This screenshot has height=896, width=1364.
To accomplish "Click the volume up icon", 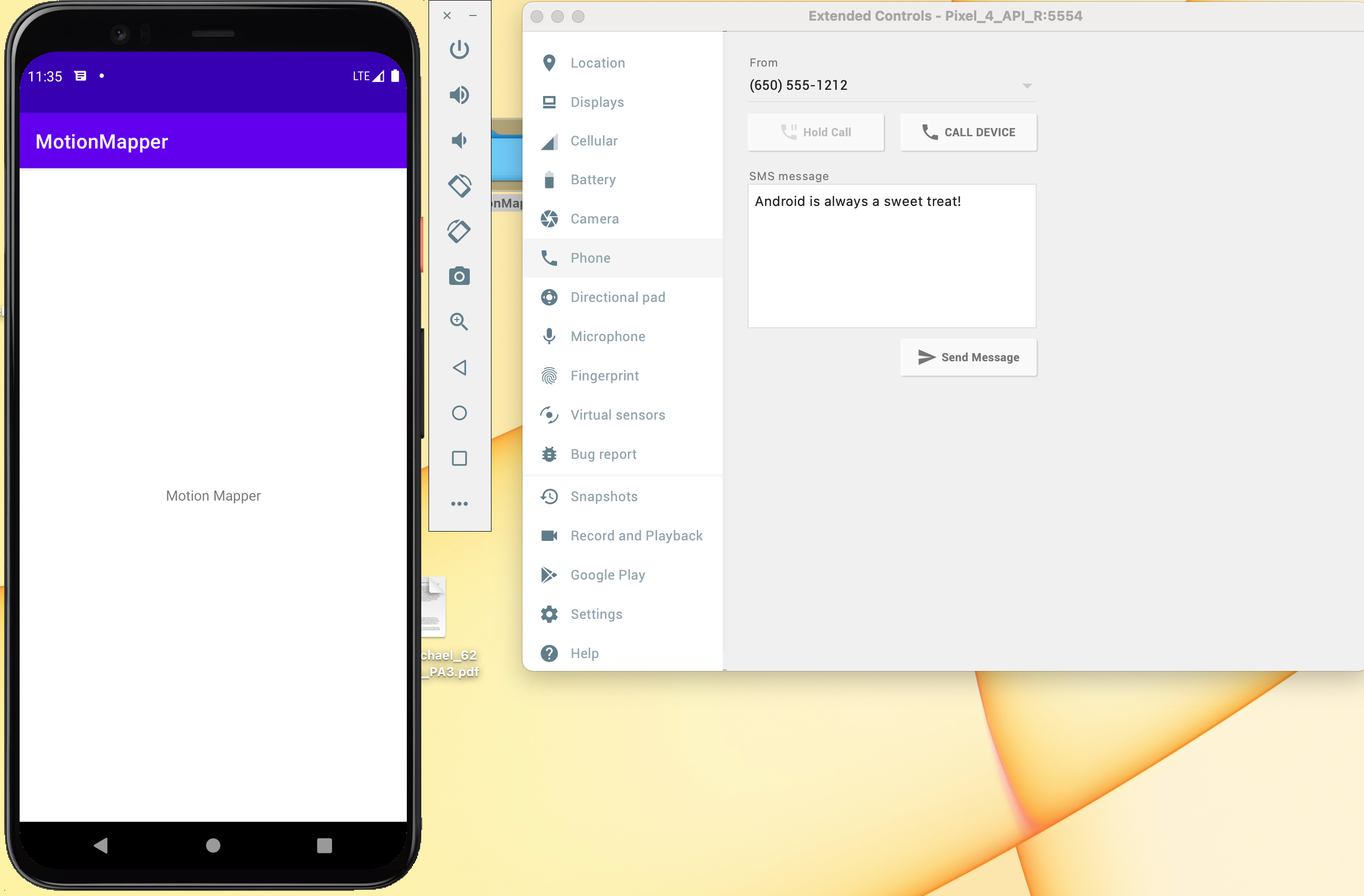I will [459, 95].
